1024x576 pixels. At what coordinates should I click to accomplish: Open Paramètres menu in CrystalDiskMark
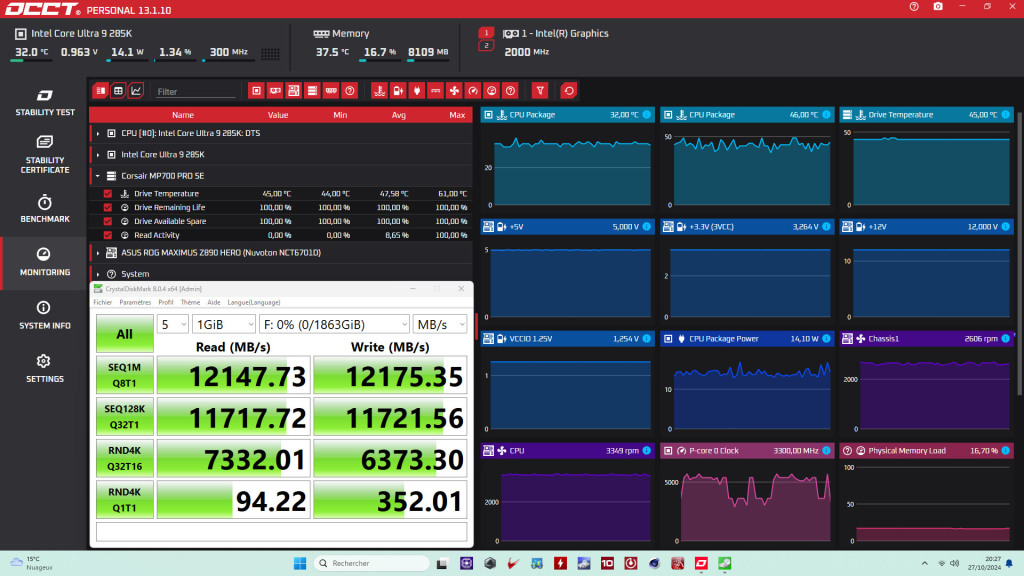tap(135, 303)
